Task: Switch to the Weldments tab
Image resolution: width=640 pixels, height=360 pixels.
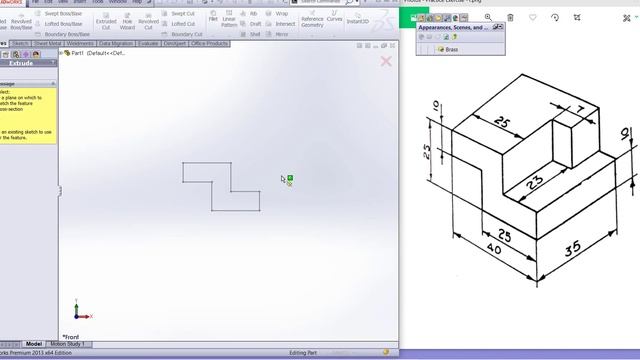Action: (80, 44)
